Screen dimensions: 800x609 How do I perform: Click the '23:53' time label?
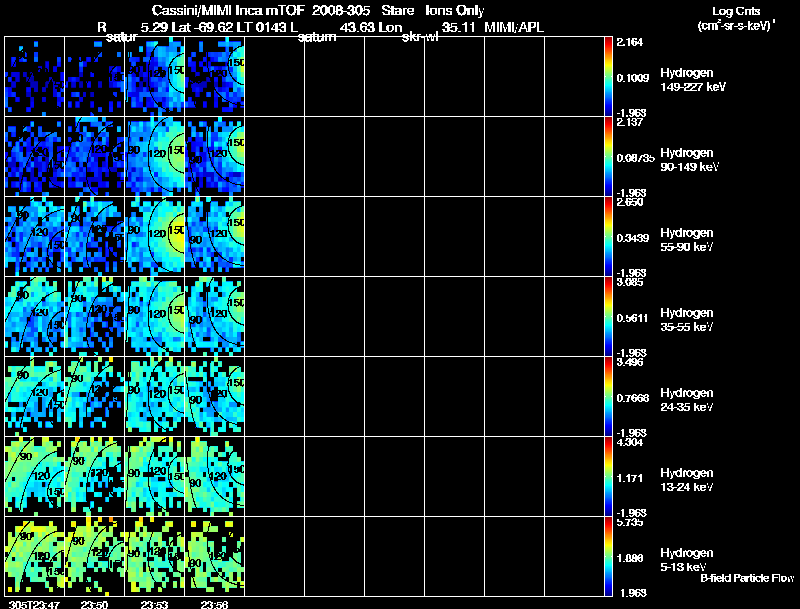tap(155, 605)
